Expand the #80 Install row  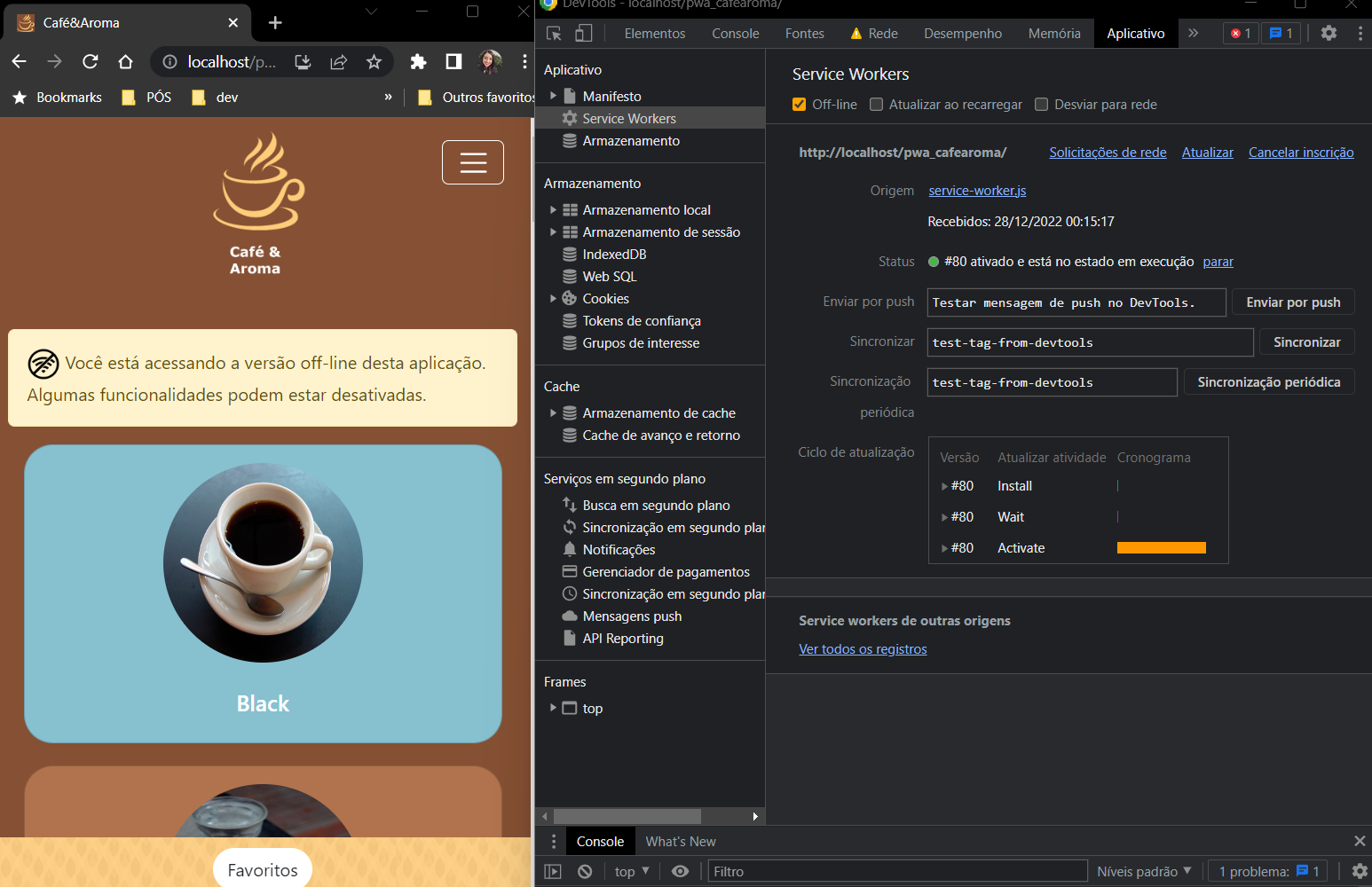[944, 486]
